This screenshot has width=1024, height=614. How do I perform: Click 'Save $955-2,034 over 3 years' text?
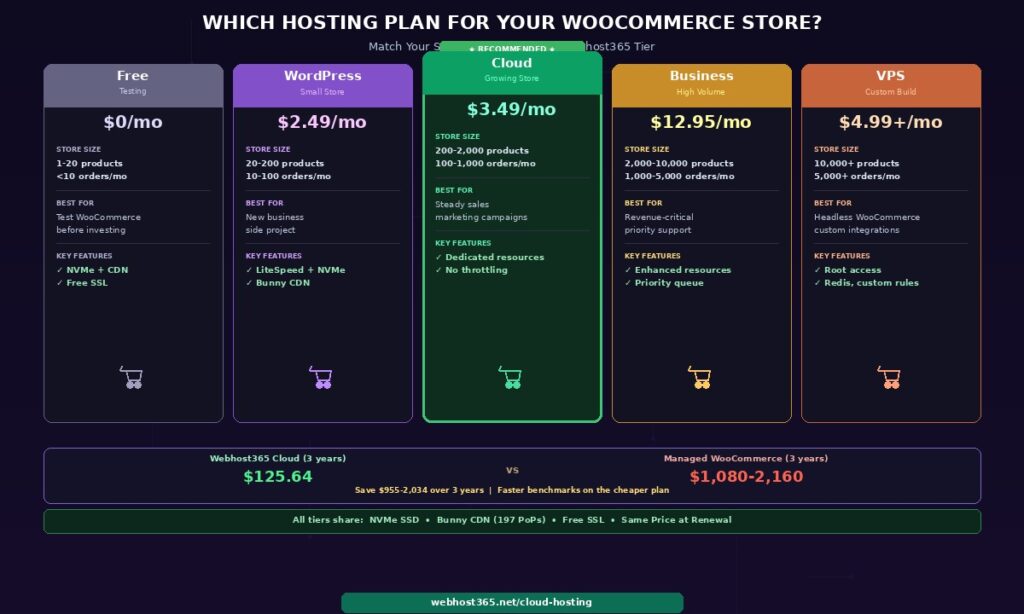[x=419, y=490]
